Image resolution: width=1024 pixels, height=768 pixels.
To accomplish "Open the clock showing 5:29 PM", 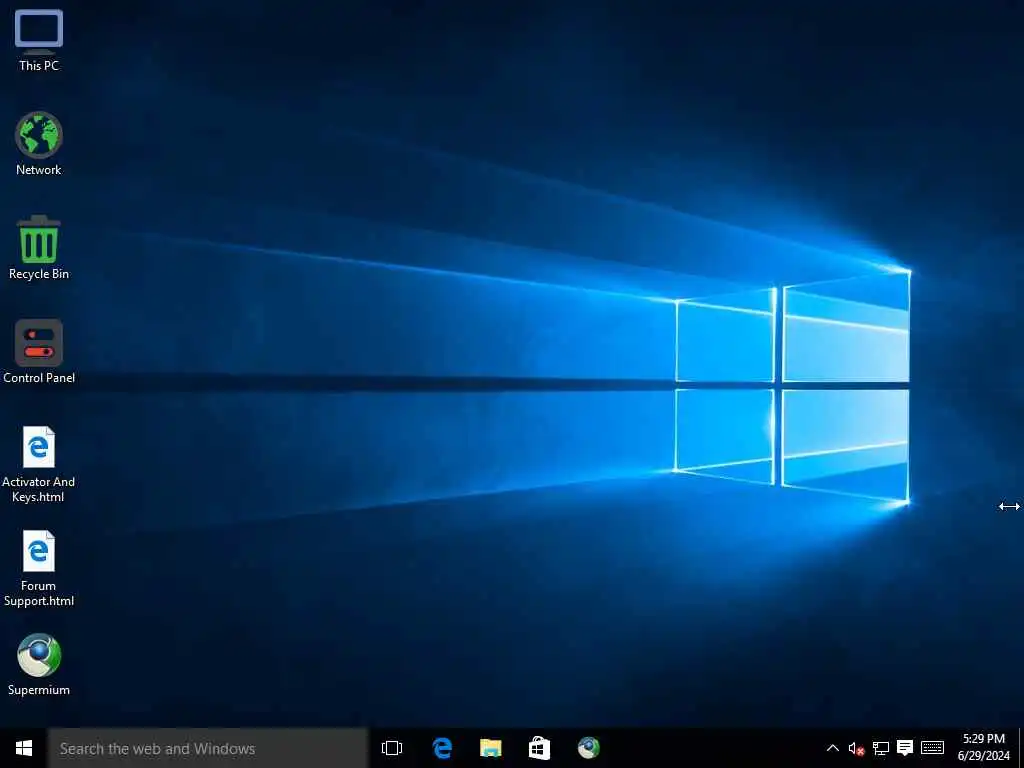I will coord(984,748).
